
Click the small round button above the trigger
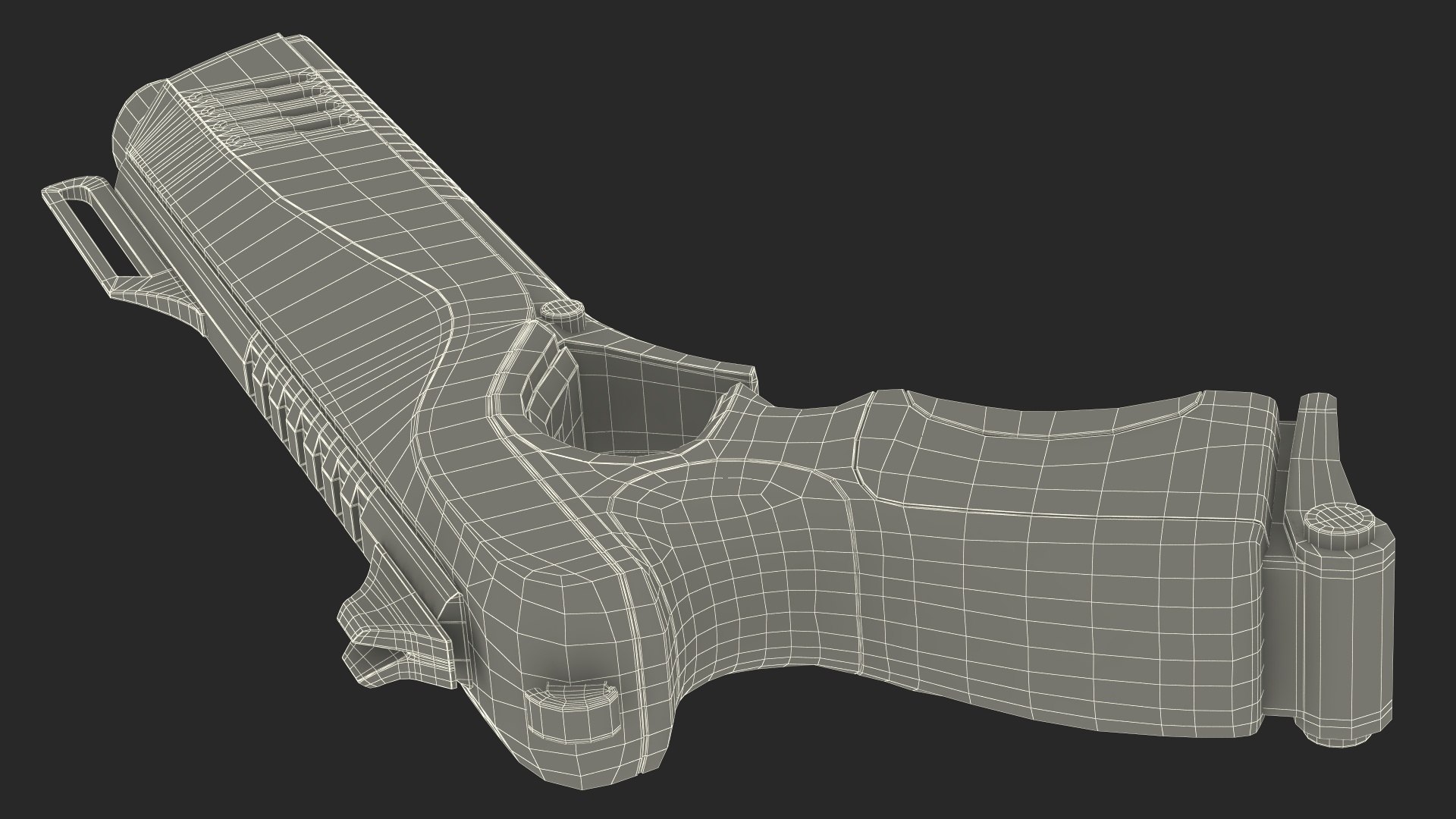563,314
